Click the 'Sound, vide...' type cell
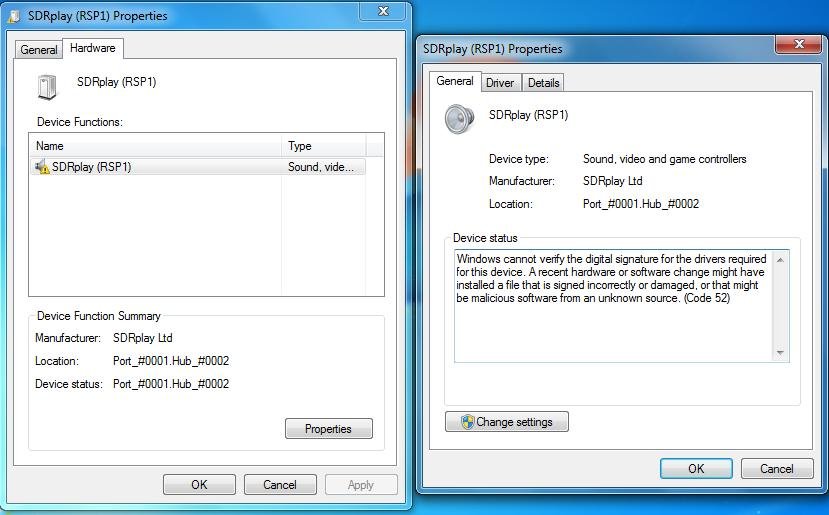This screenshot has height=515, width=829. (321, 167)
